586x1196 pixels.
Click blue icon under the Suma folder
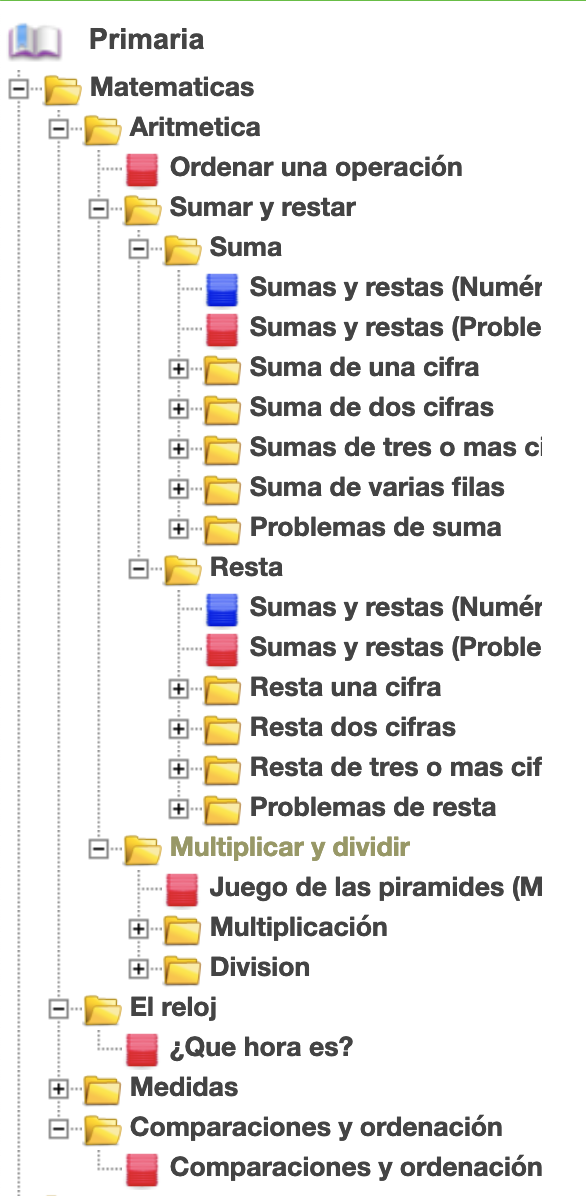[222, 289]
